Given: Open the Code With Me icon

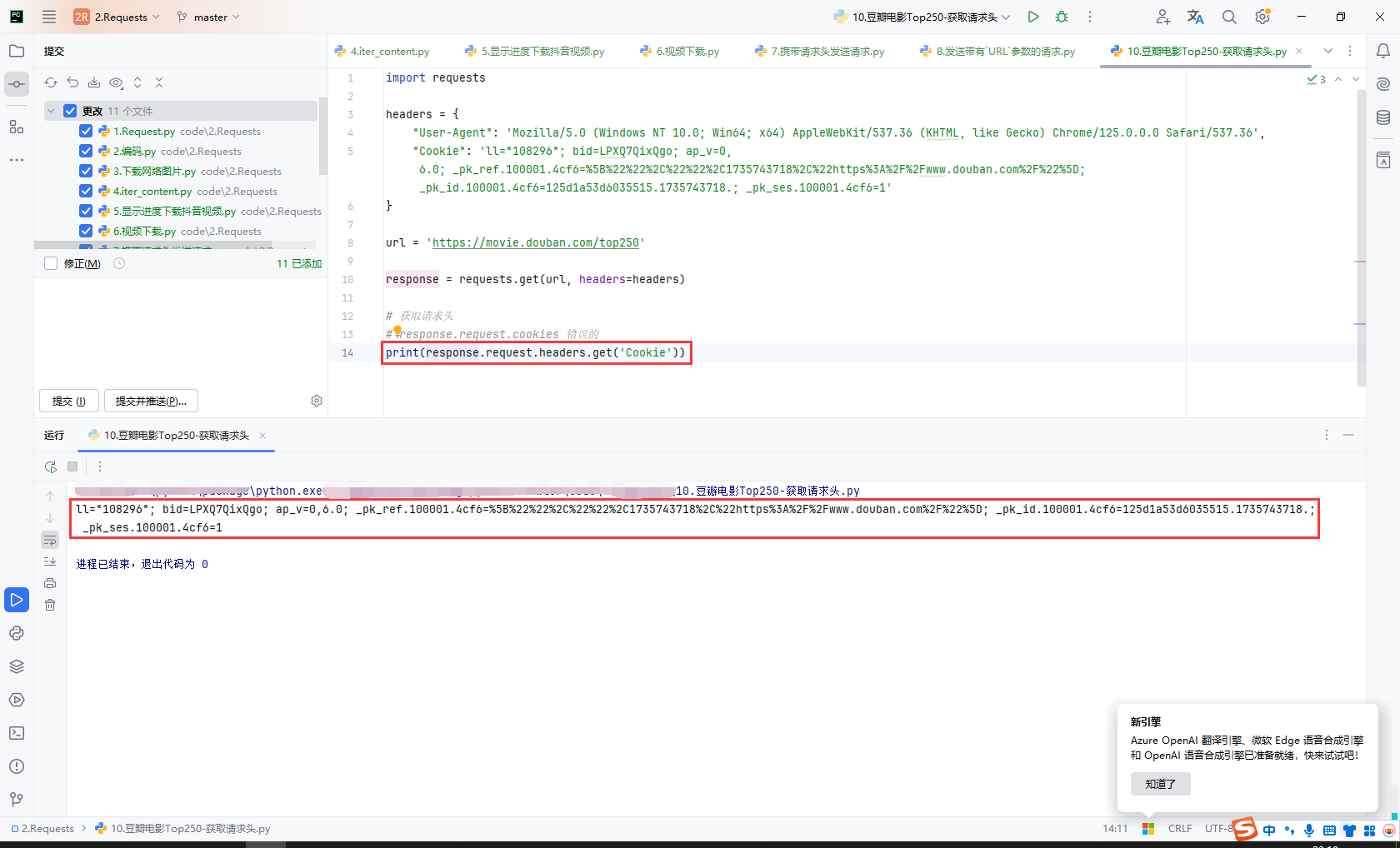Looking at the screenshot, I should click(1163, 17).
